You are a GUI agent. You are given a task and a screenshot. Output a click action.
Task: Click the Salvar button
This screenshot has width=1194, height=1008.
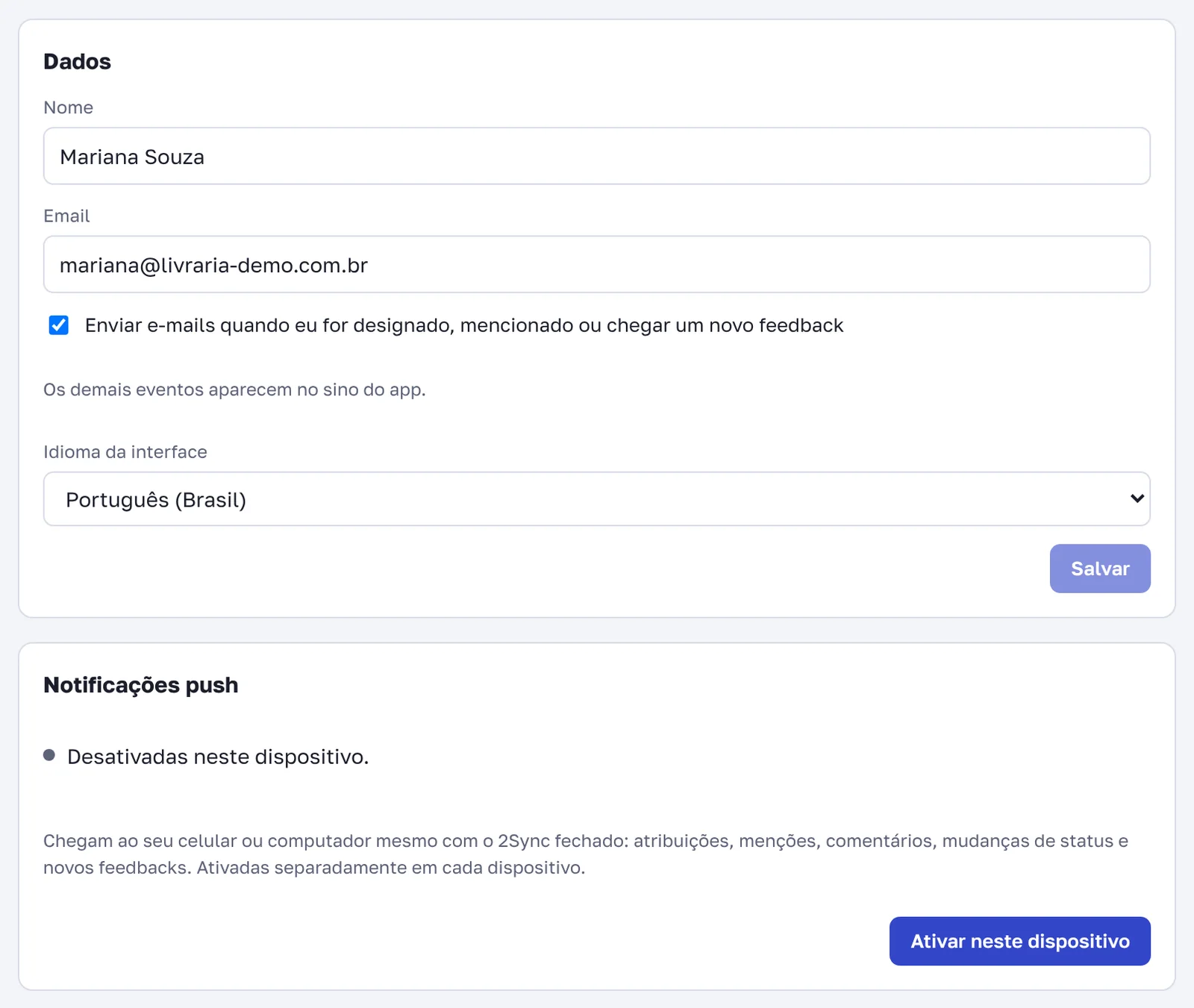[x=1100, y=569]
